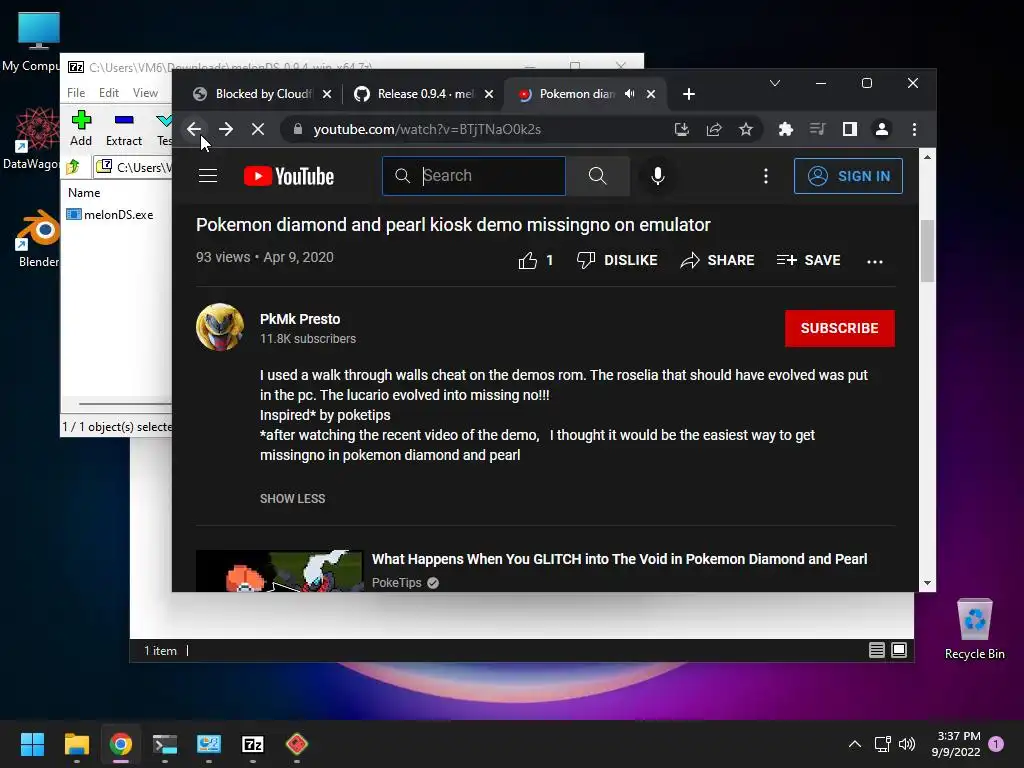The height and width of the screenshot is (768, 1024).
Task: Open more actions ellipsis beside SAVE
Action: pos(874,261)
